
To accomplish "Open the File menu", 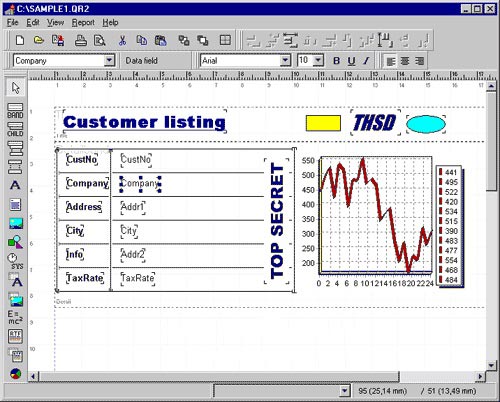I will pos(13,23).
